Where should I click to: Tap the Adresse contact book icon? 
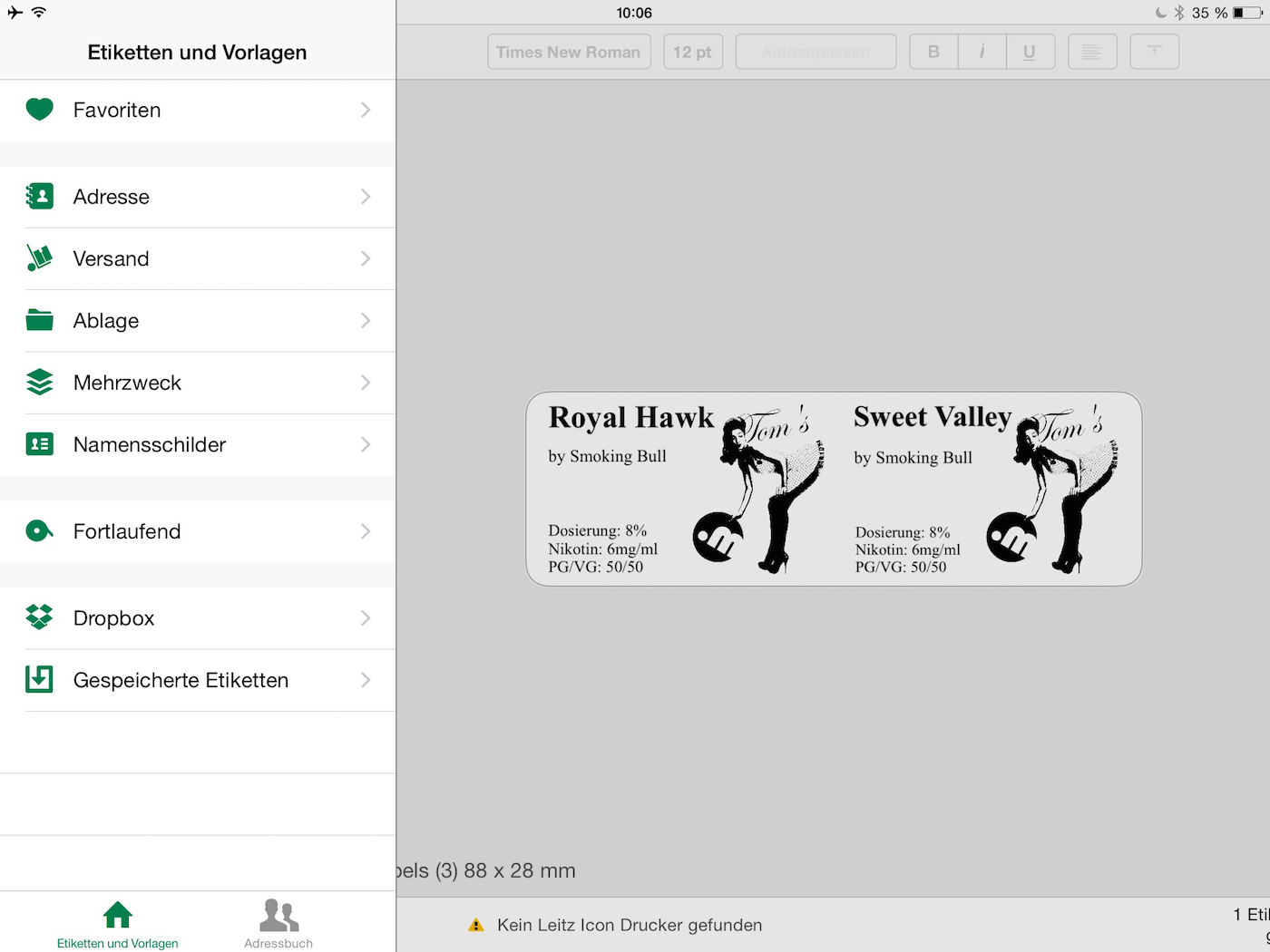[39, 197]
